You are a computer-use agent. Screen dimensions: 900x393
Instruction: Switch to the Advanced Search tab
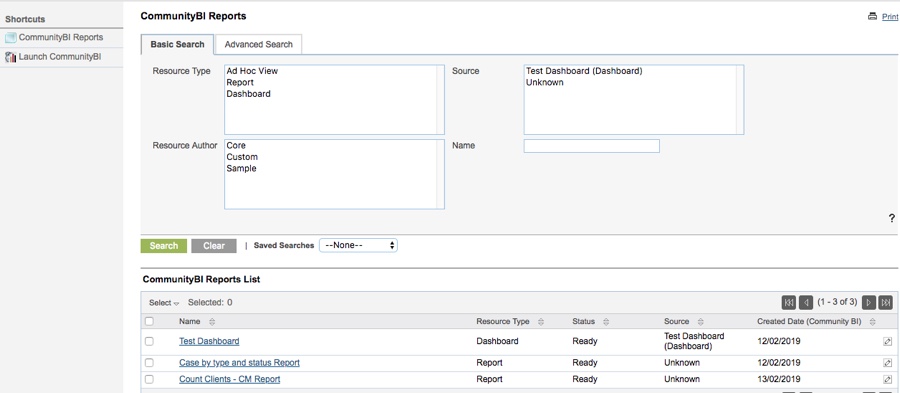click(x=258, y=44)
